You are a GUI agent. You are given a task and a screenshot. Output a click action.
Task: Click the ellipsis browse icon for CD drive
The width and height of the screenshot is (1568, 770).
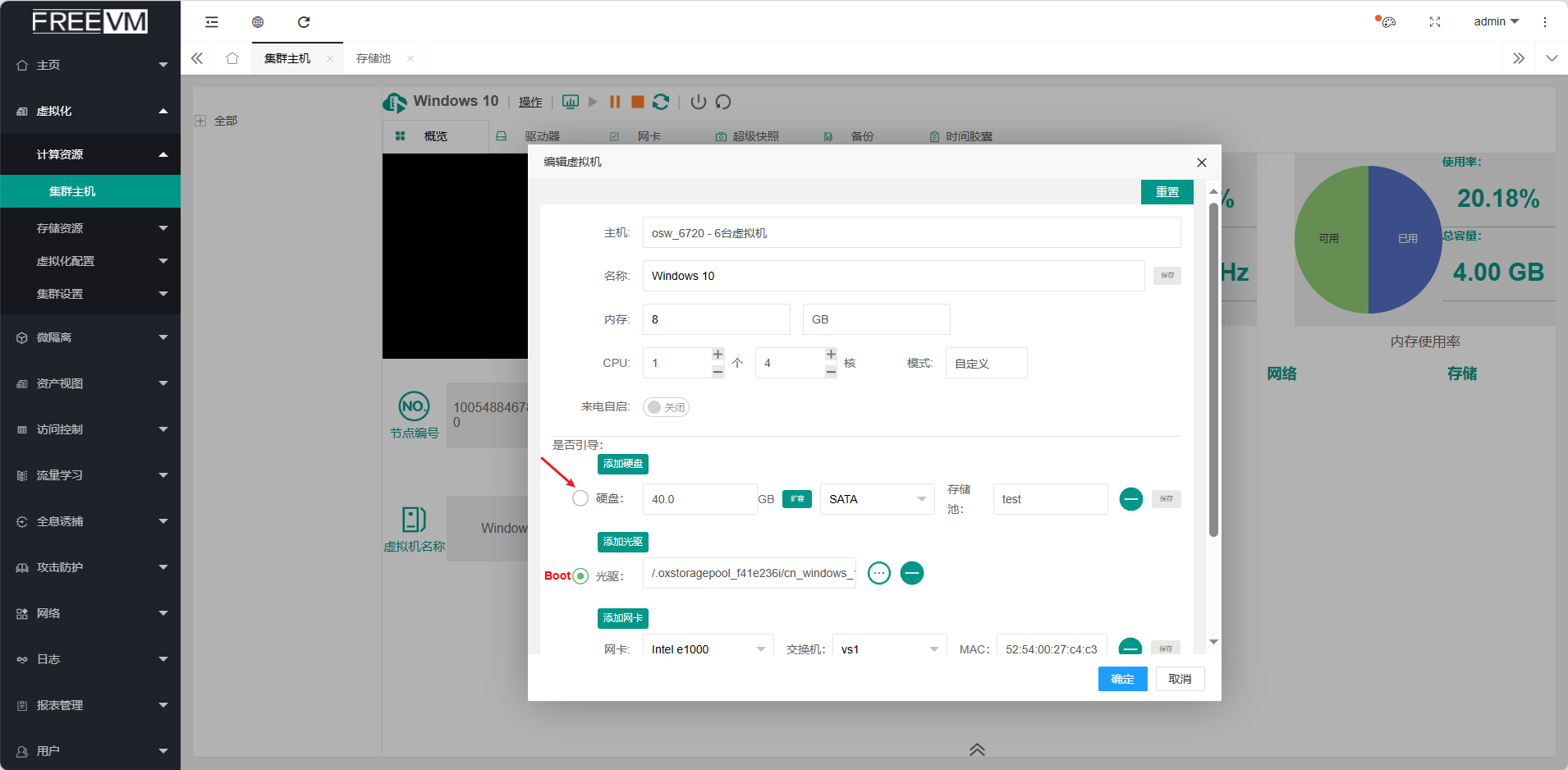878,573
